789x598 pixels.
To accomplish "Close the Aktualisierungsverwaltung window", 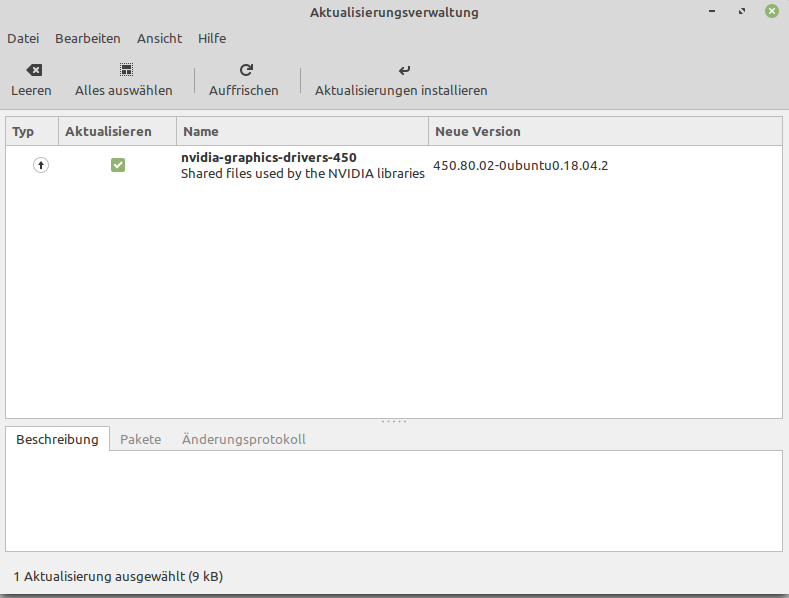I will click(772, 11).
